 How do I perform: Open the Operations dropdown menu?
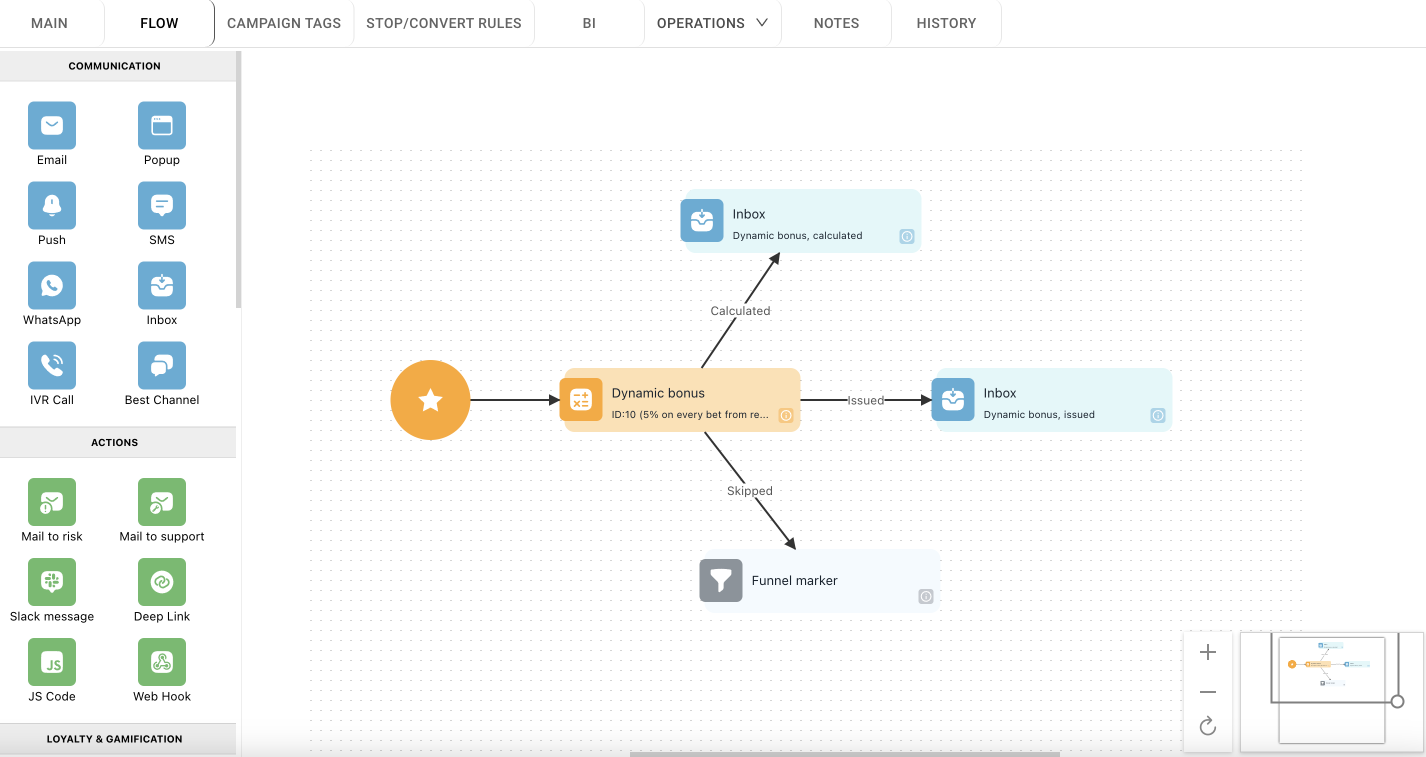pyautogui.click(x=712, y=23)
